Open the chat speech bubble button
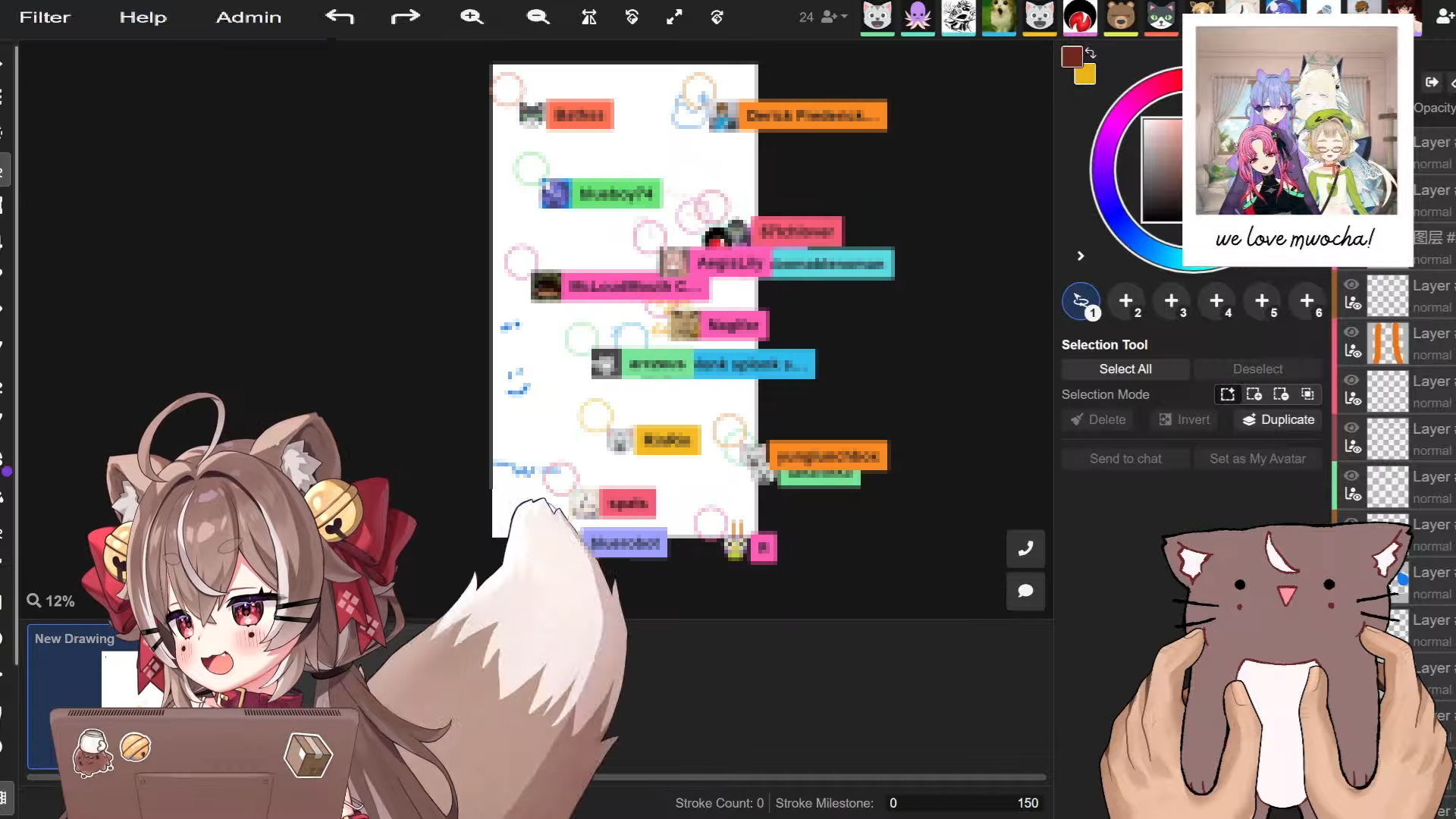1456x819 pixels. point(1025,591)
